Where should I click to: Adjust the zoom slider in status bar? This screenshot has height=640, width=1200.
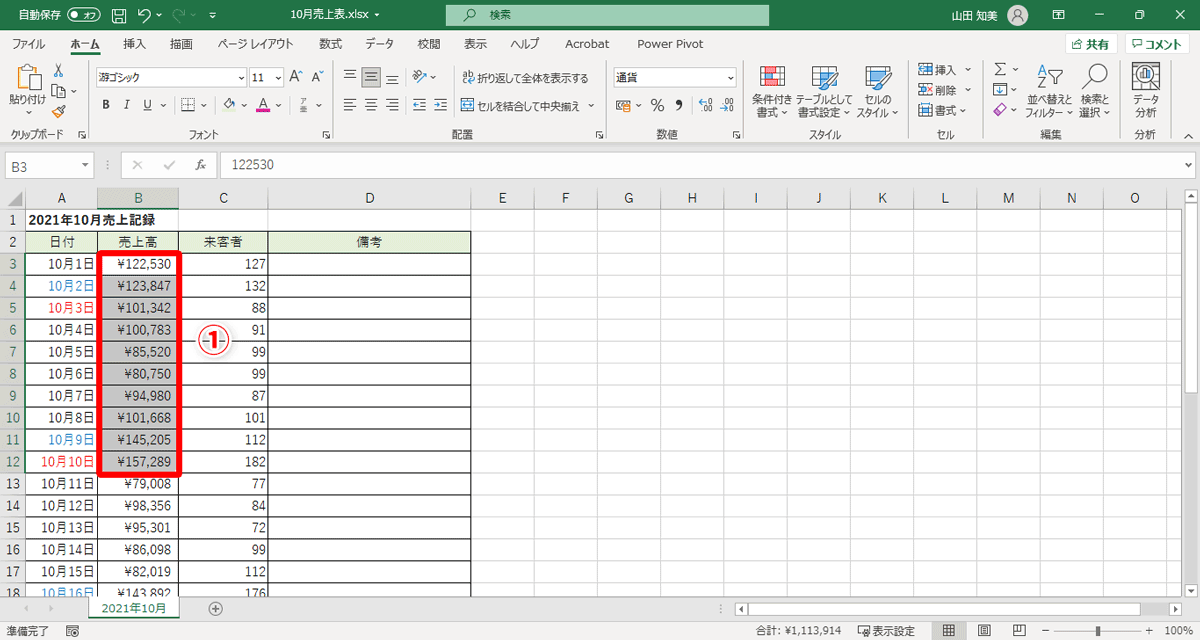[x=1098, y=631]
